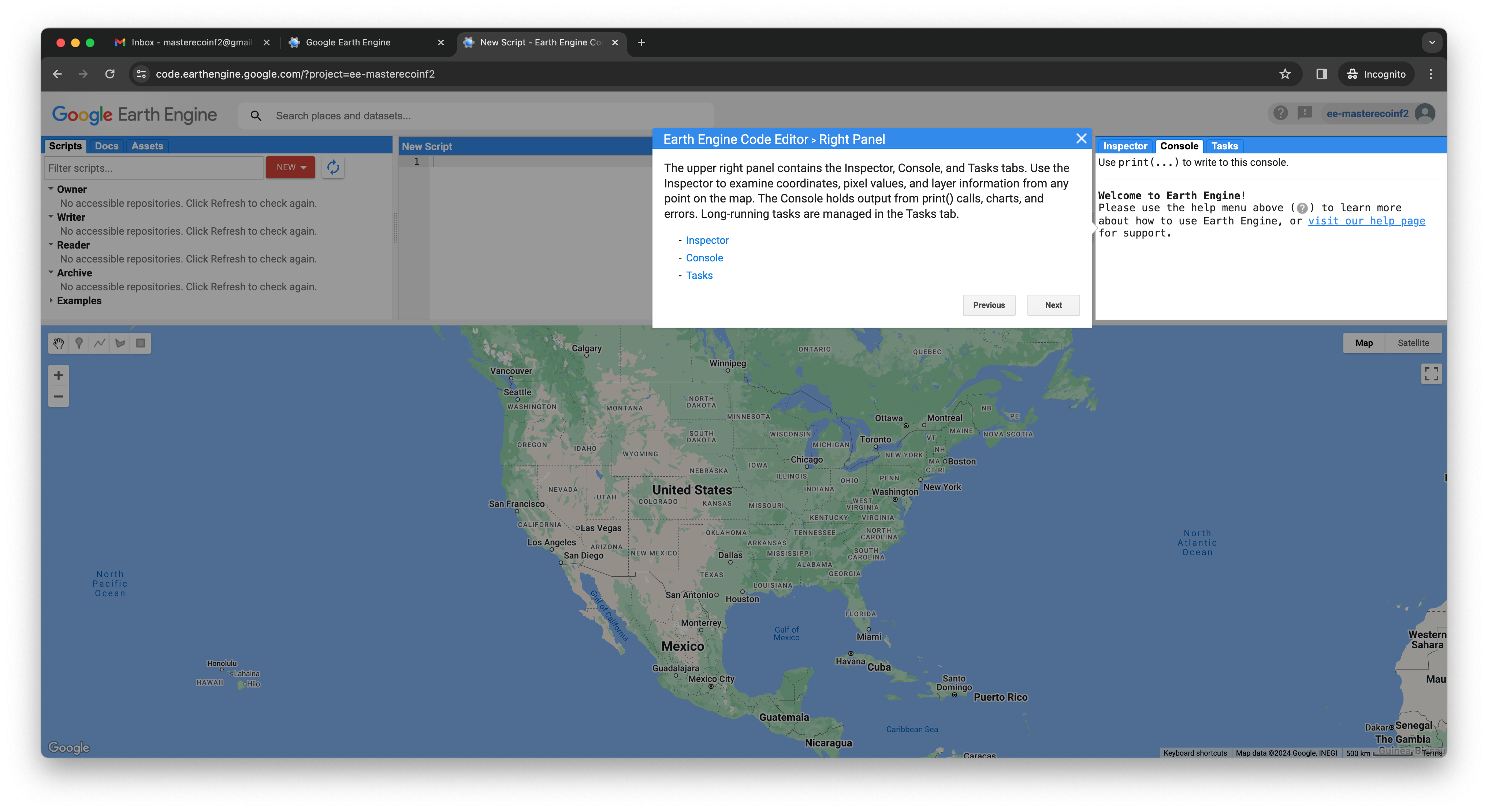Click the refresh scripts icon
Image resolution: width=1488 pixels, height=812 pixels.
point(333,167)
